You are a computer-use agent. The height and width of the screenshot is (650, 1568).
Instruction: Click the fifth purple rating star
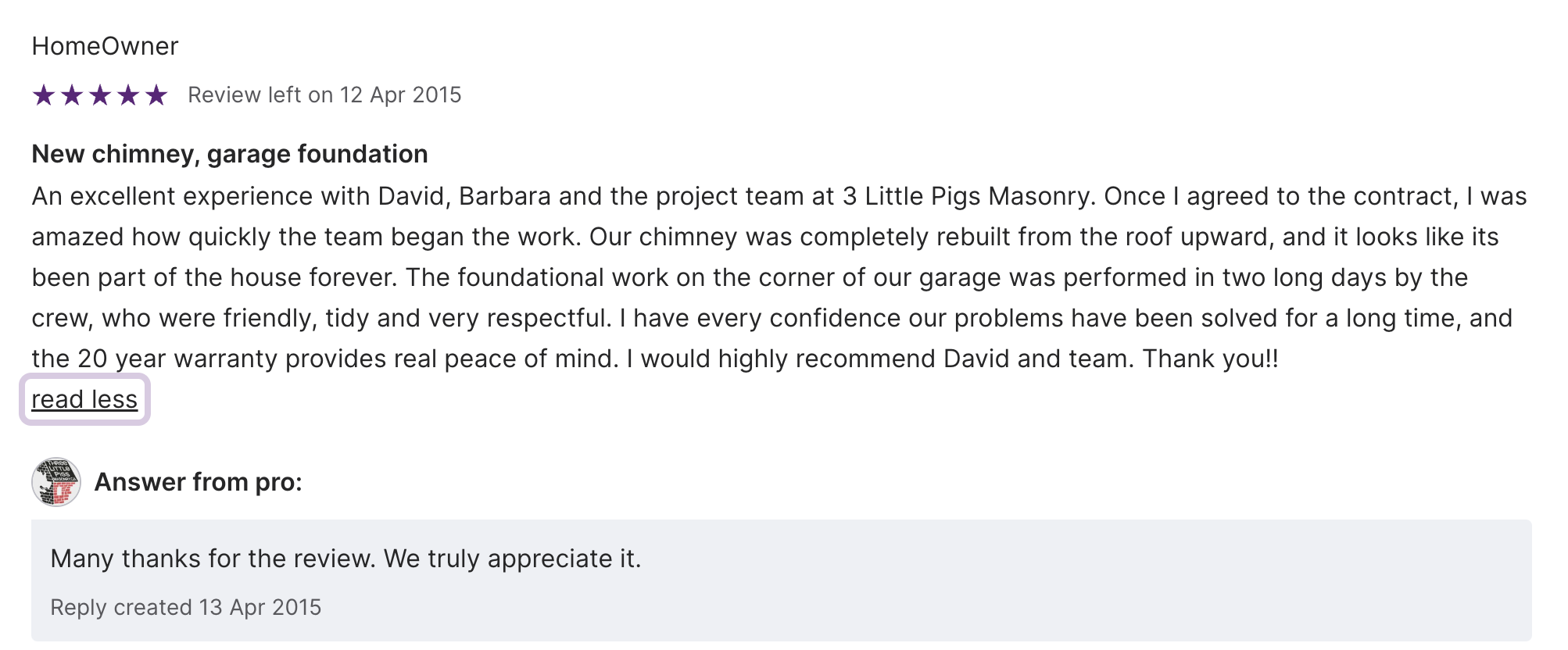click(x=156, y=95)
